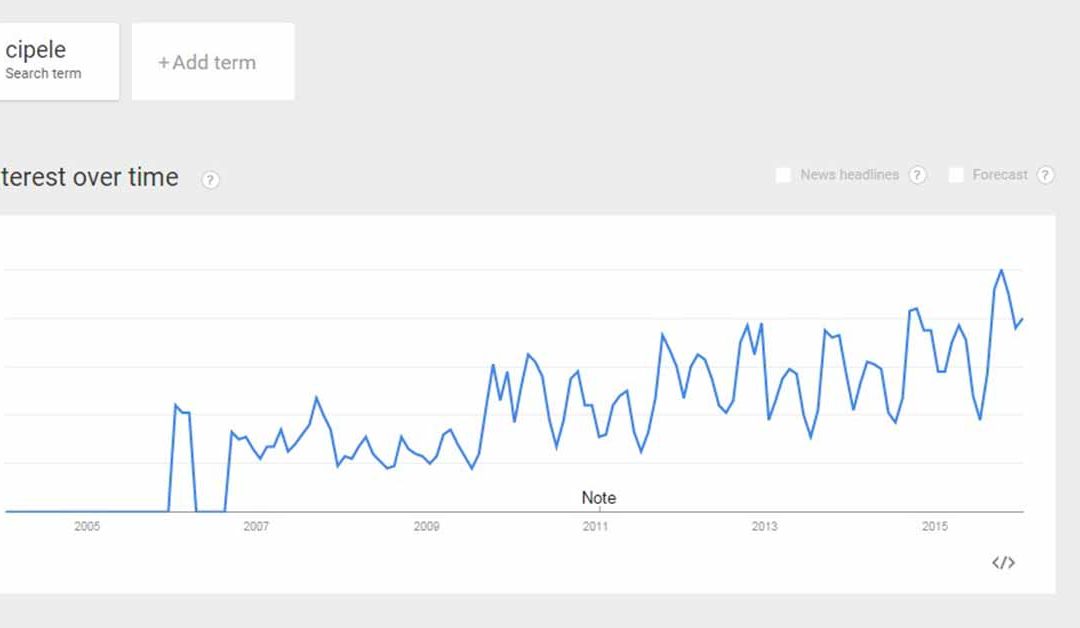Click the 2005 year label on axis
Viewport: 1080px width, 628px height.
[87, 527]
